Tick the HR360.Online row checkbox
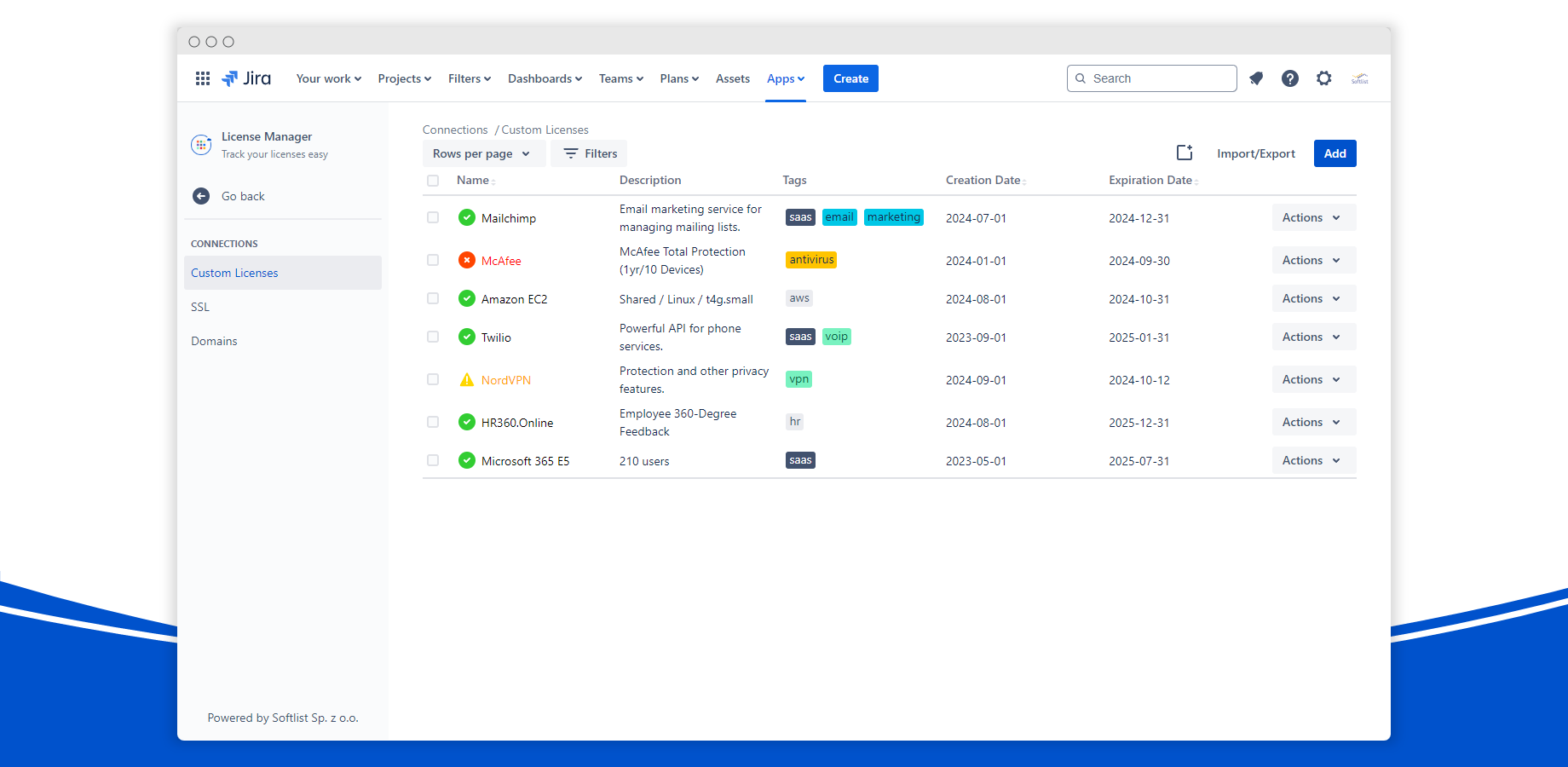1568x767 pixels. tap(433, 422)
